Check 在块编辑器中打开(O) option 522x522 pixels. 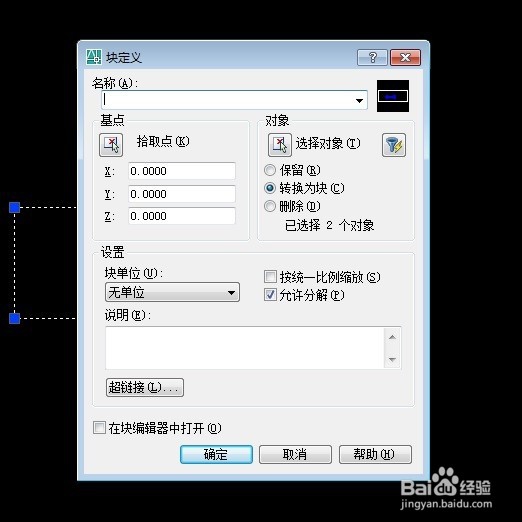[x=99, y=428]
